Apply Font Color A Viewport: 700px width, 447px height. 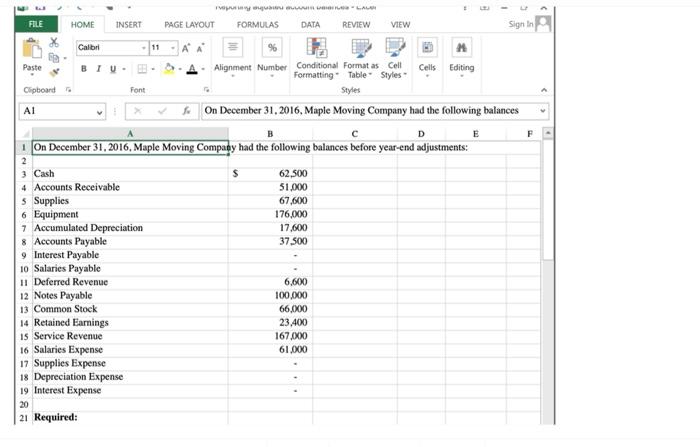(192, 69)
